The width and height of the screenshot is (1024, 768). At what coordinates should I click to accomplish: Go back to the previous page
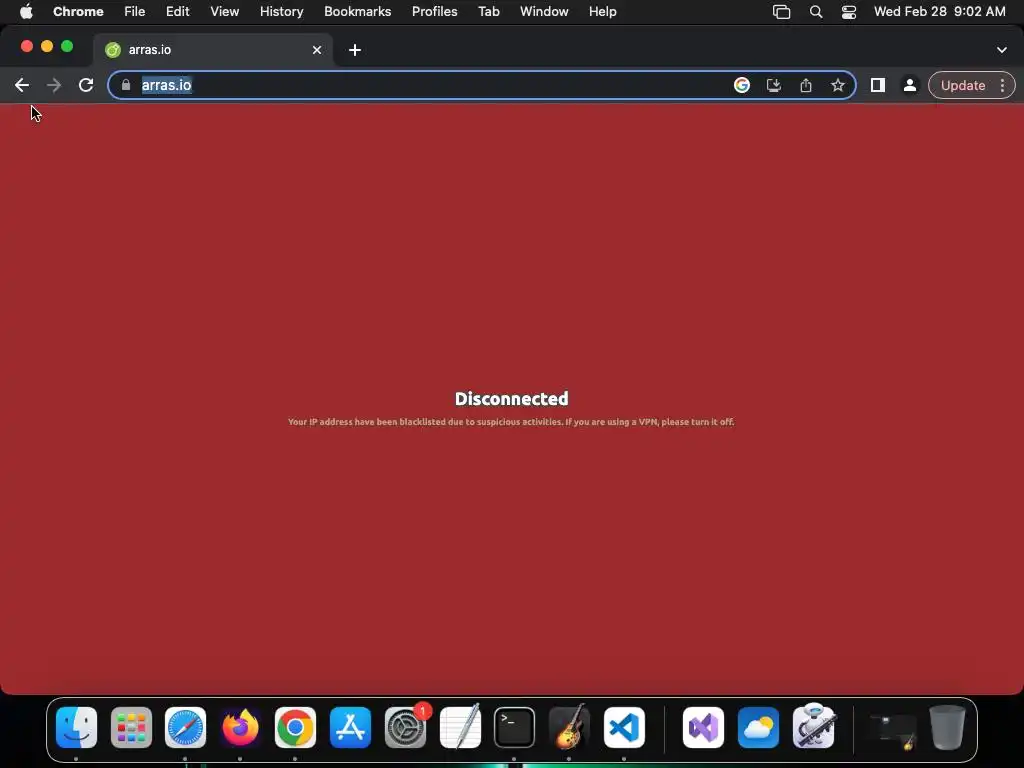pos(22,86)
